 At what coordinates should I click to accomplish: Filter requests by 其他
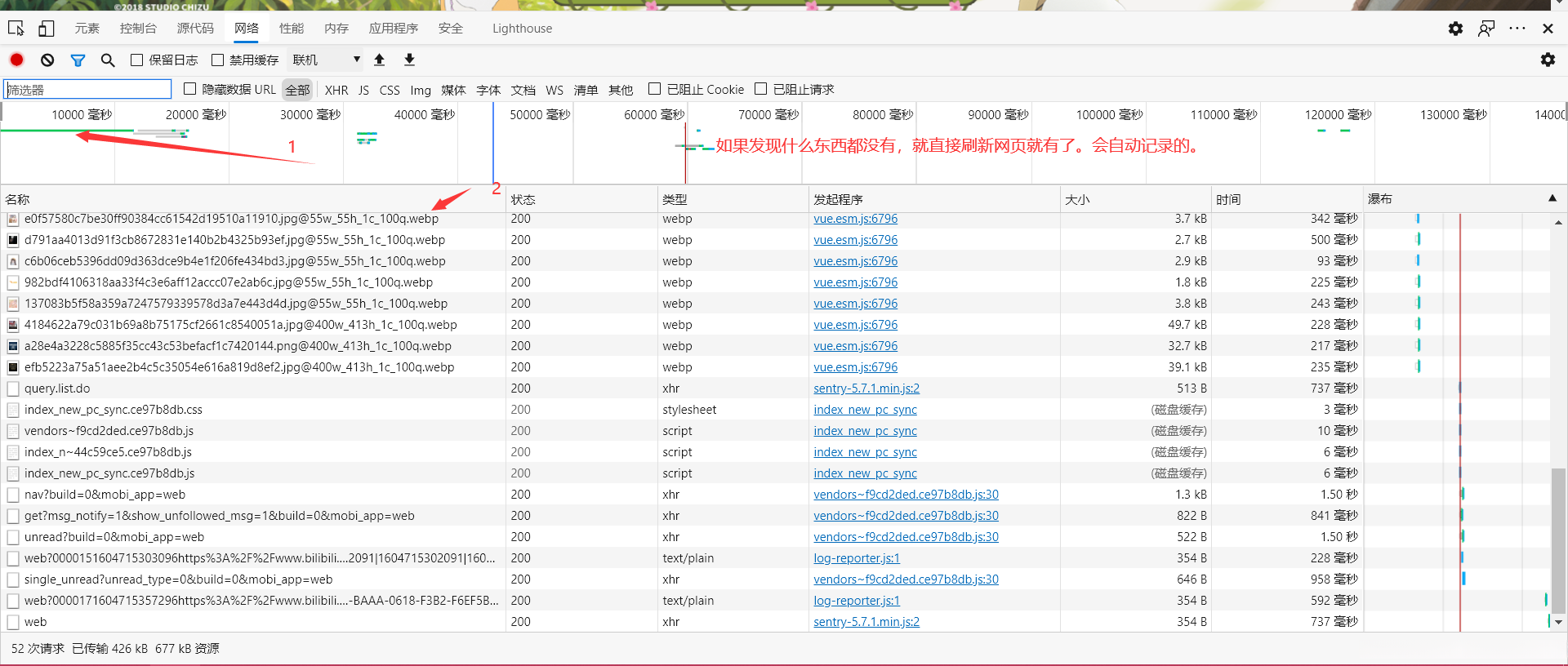point(621,90)
